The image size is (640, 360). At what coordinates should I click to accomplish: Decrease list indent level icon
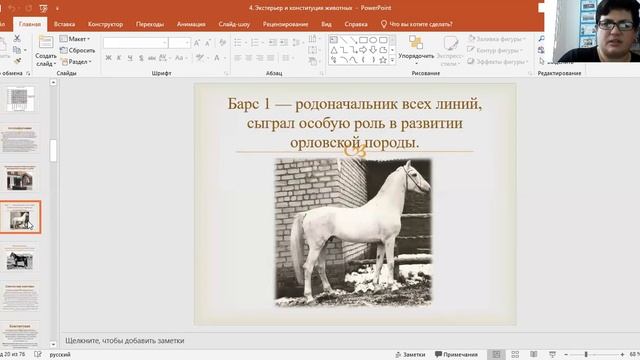273,42
